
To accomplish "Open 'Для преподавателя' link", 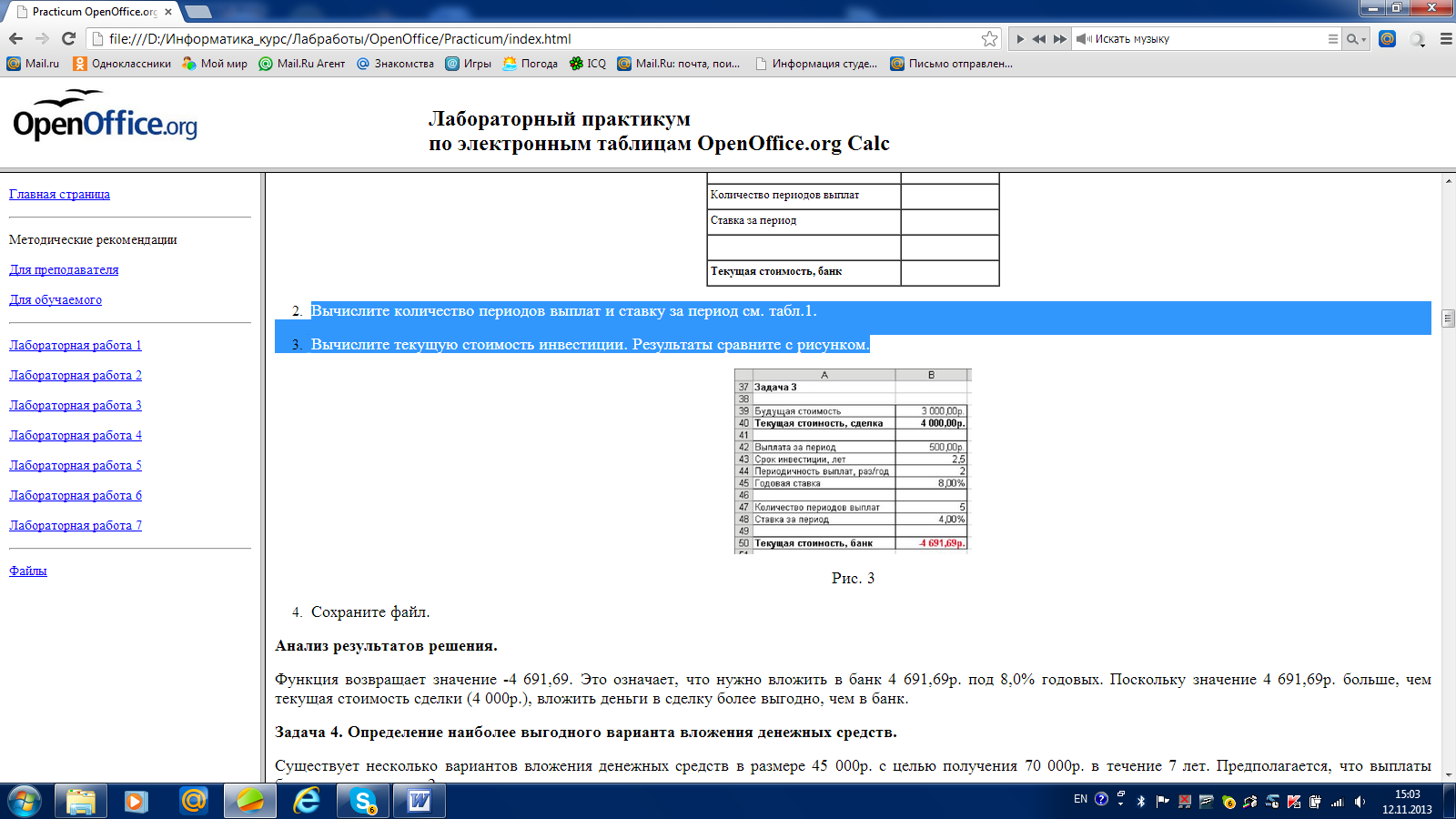I will [64, 270].
